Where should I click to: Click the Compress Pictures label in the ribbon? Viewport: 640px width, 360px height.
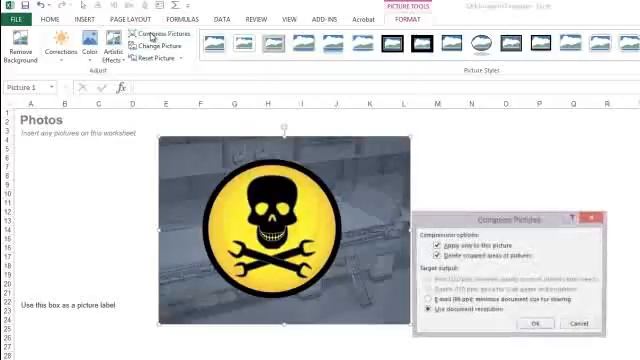164,33
